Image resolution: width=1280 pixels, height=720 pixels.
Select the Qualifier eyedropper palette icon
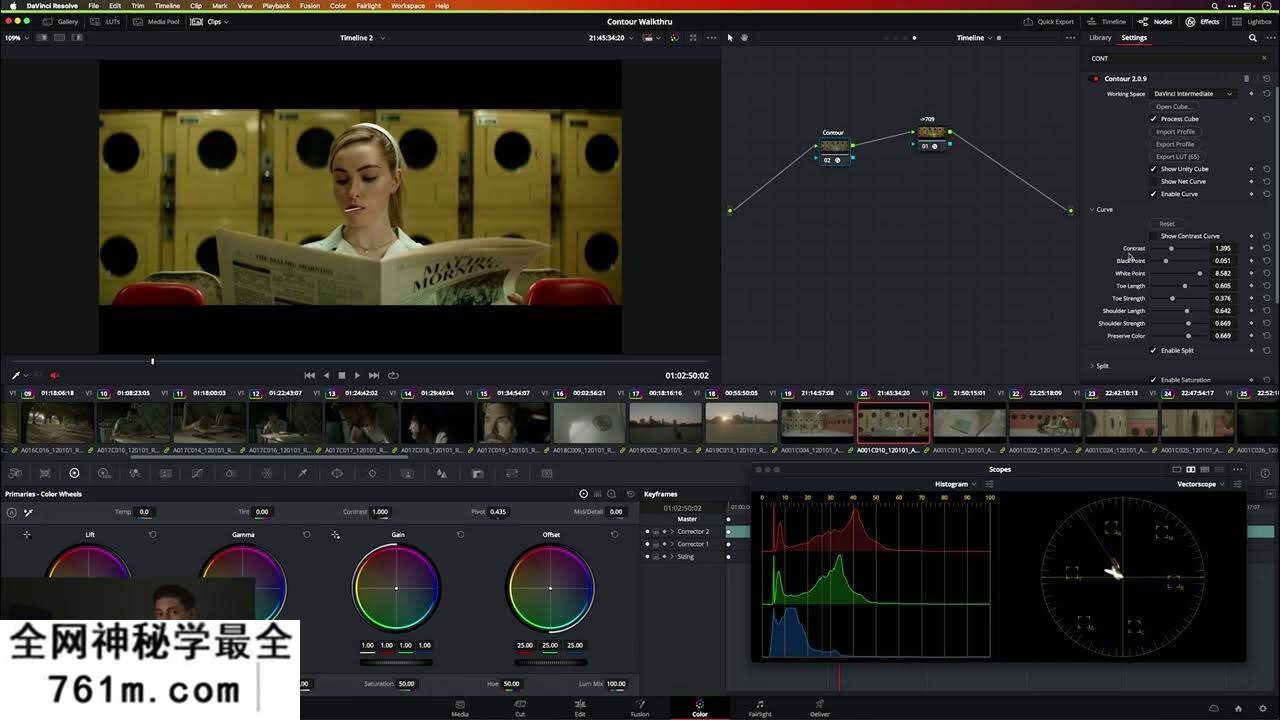click(302, 473)
